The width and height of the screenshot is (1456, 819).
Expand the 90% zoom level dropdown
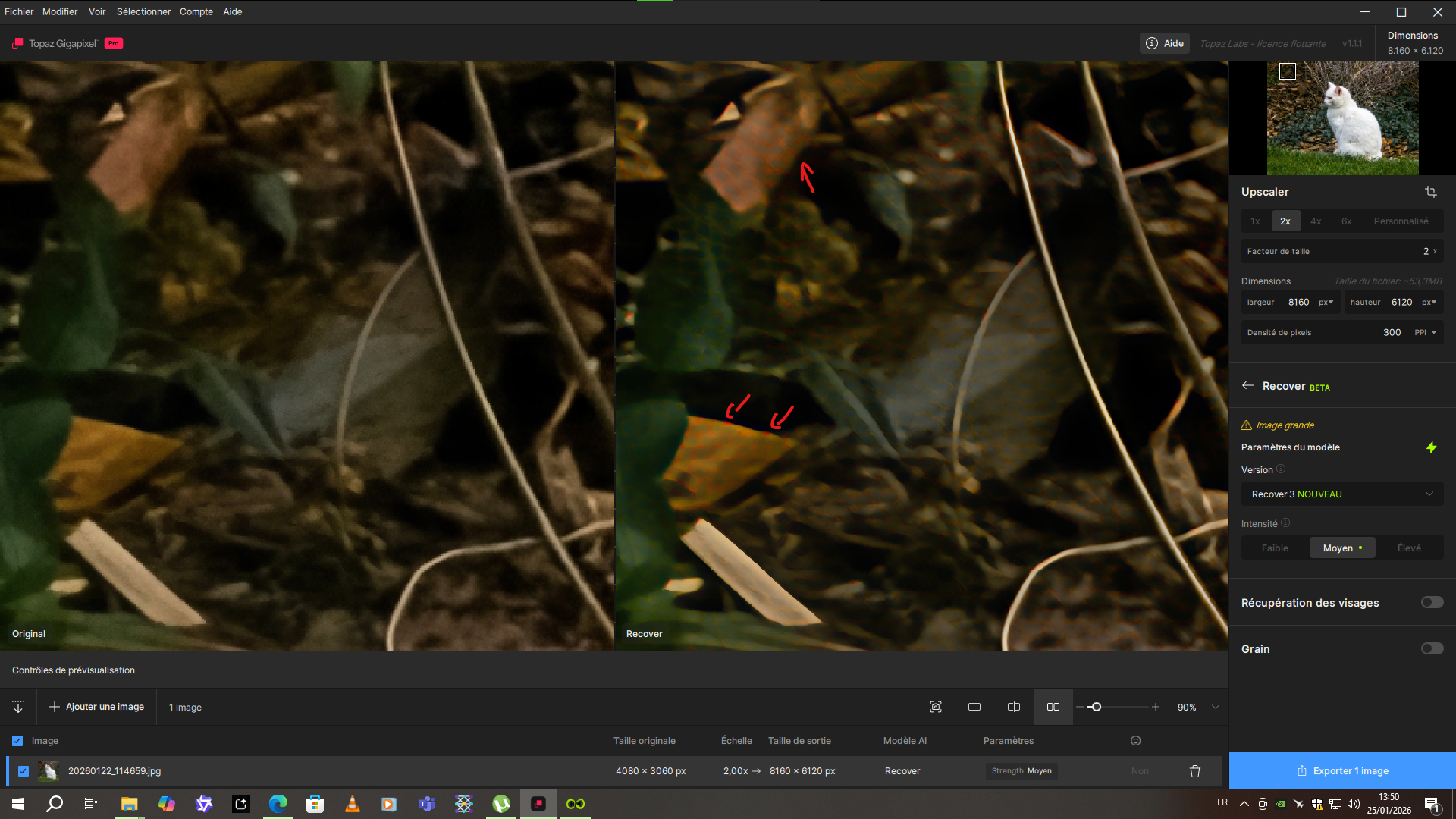pos(1216,707)
